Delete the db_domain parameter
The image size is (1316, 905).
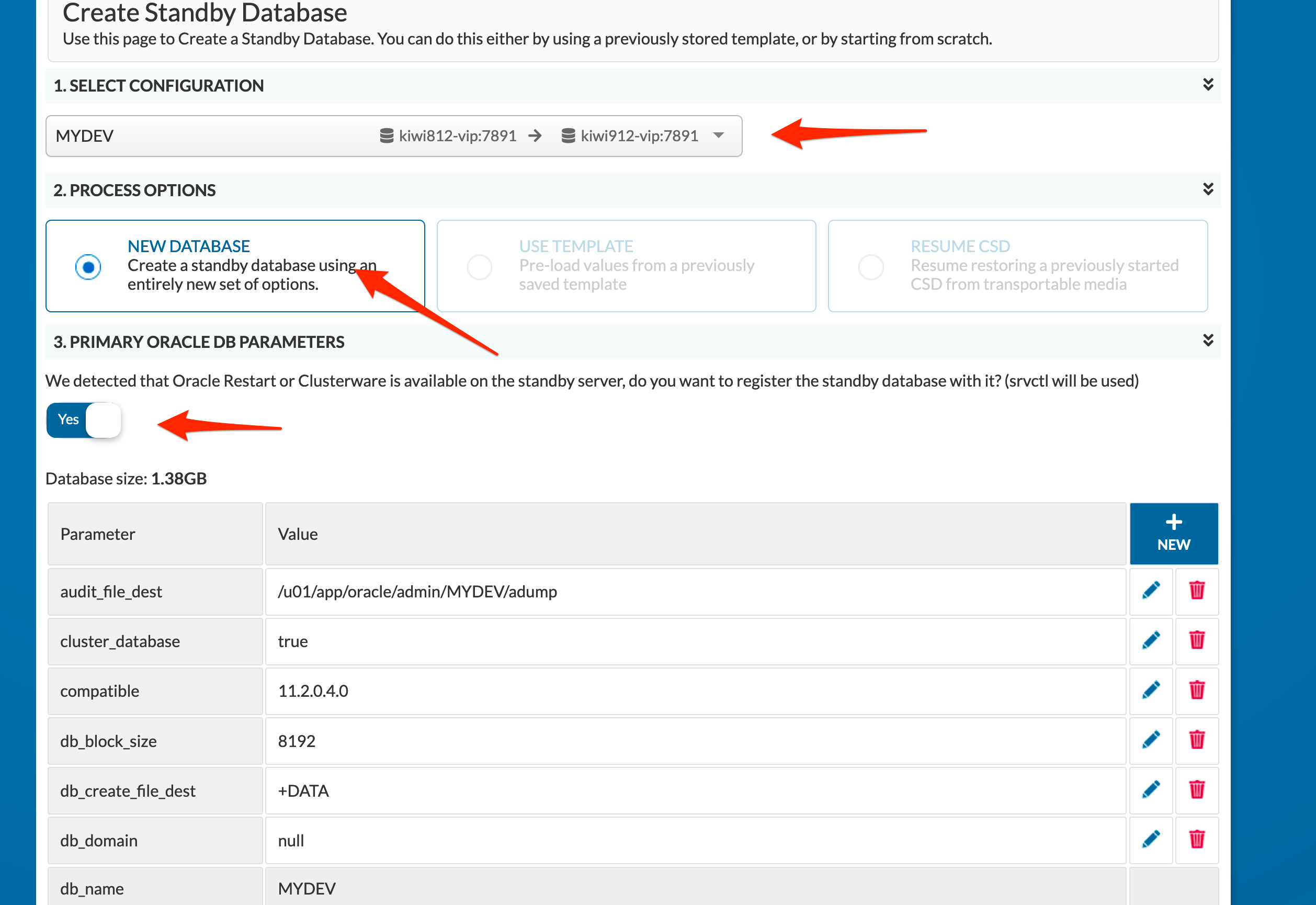[1196, 840]
